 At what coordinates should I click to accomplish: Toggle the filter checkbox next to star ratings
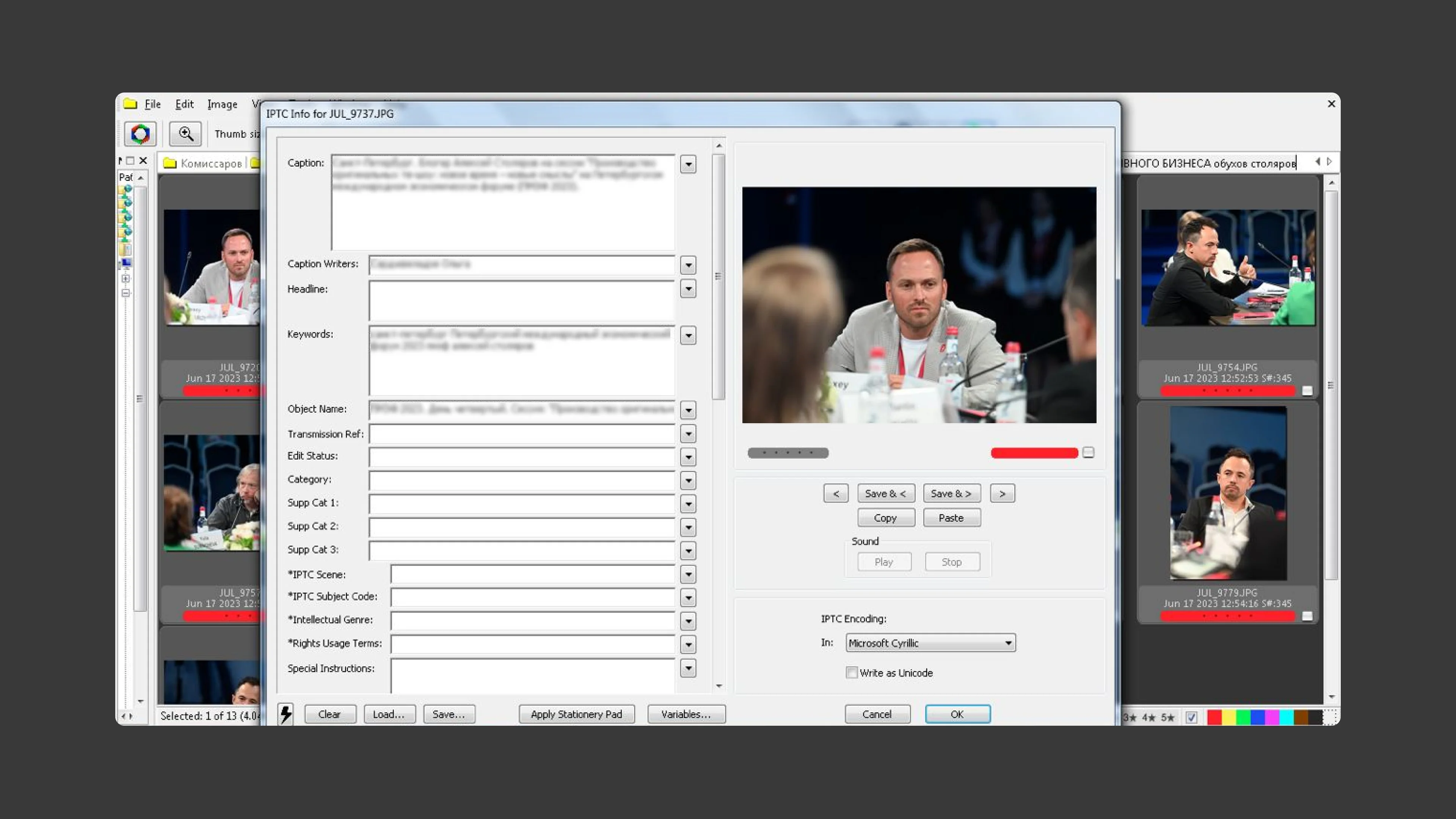pyautogui.click(x=1191, y=717)
